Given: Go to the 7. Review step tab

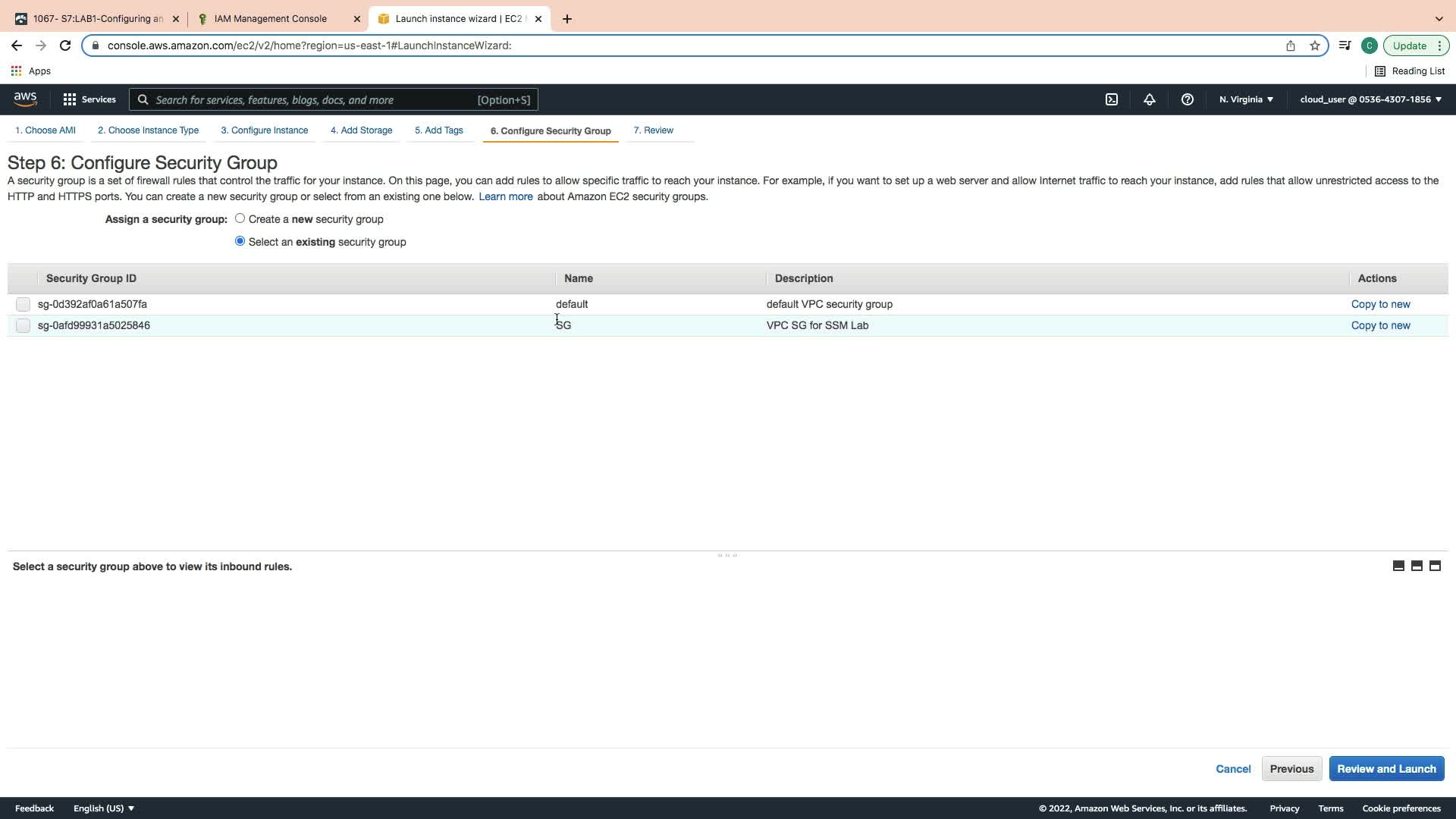Looking at the screenshot, I should coord(653,130).
